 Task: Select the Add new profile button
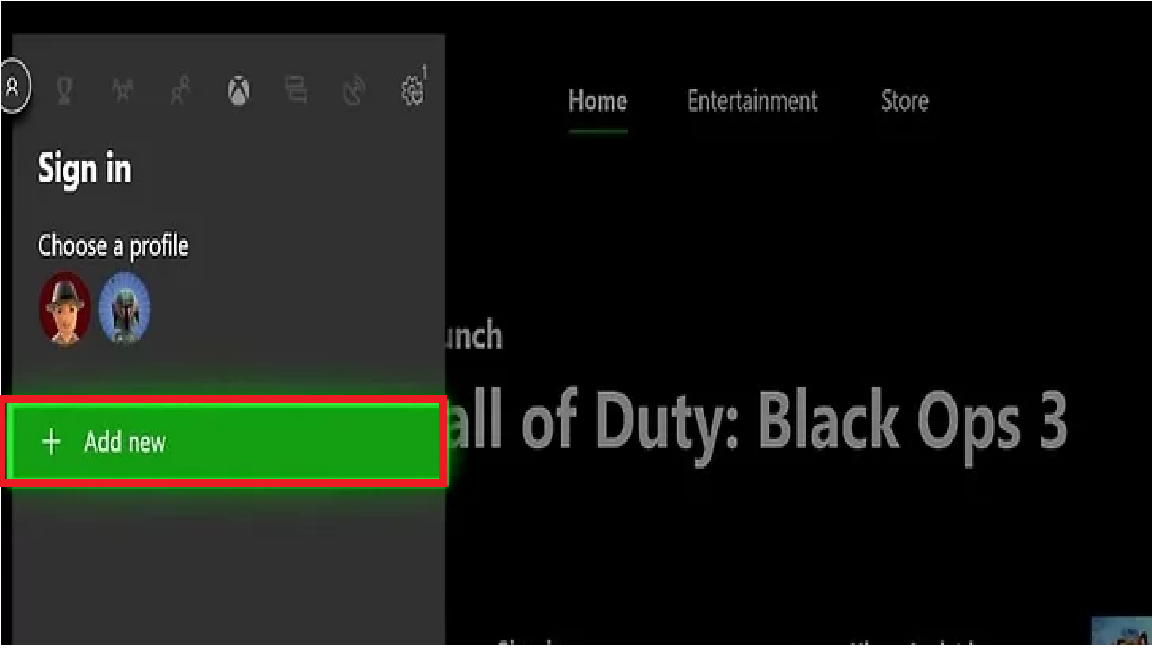(x=223, y=442)
